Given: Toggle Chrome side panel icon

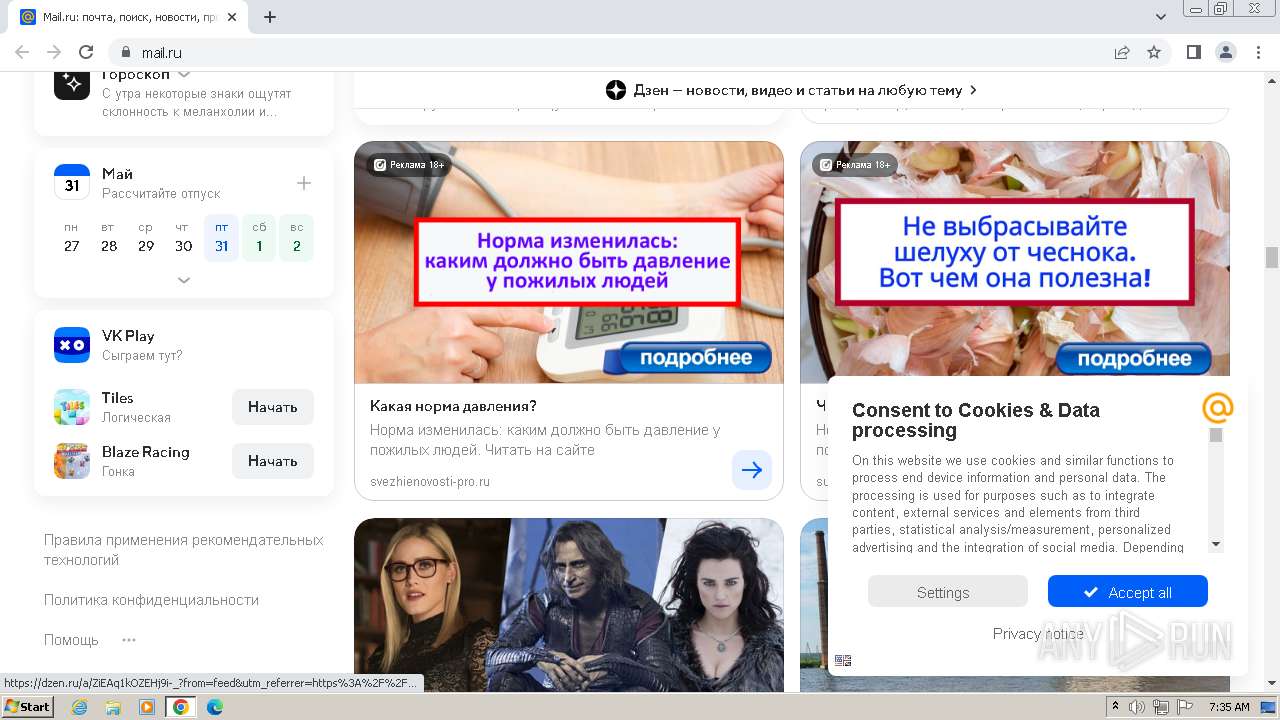Looking at the screenshot, I should 1193,52.
